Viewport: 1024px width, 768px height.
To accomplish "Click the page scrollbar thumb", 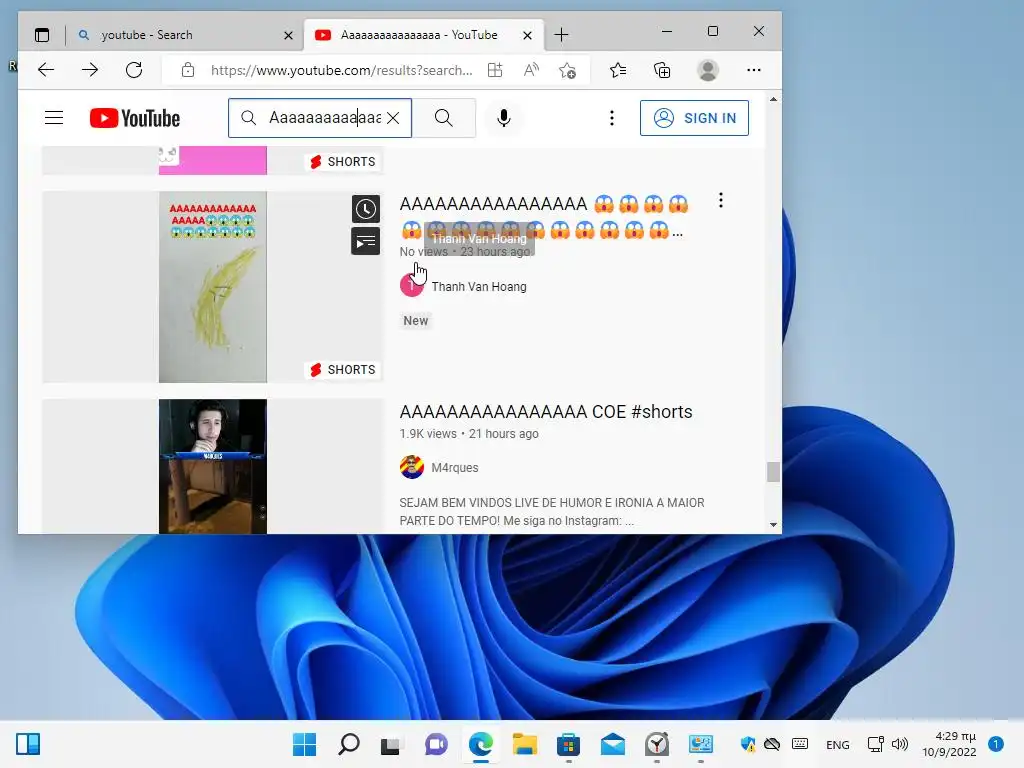I will 773,472.
